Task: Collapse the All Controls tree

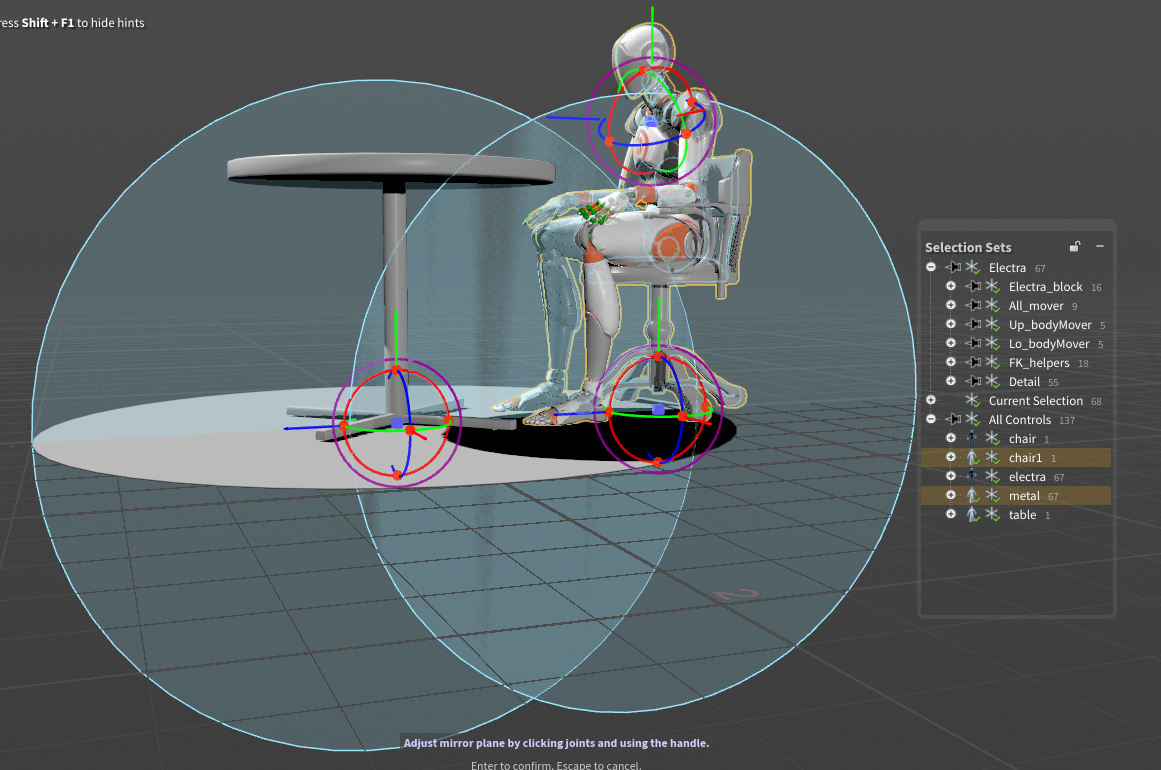Action: [931, 419]
